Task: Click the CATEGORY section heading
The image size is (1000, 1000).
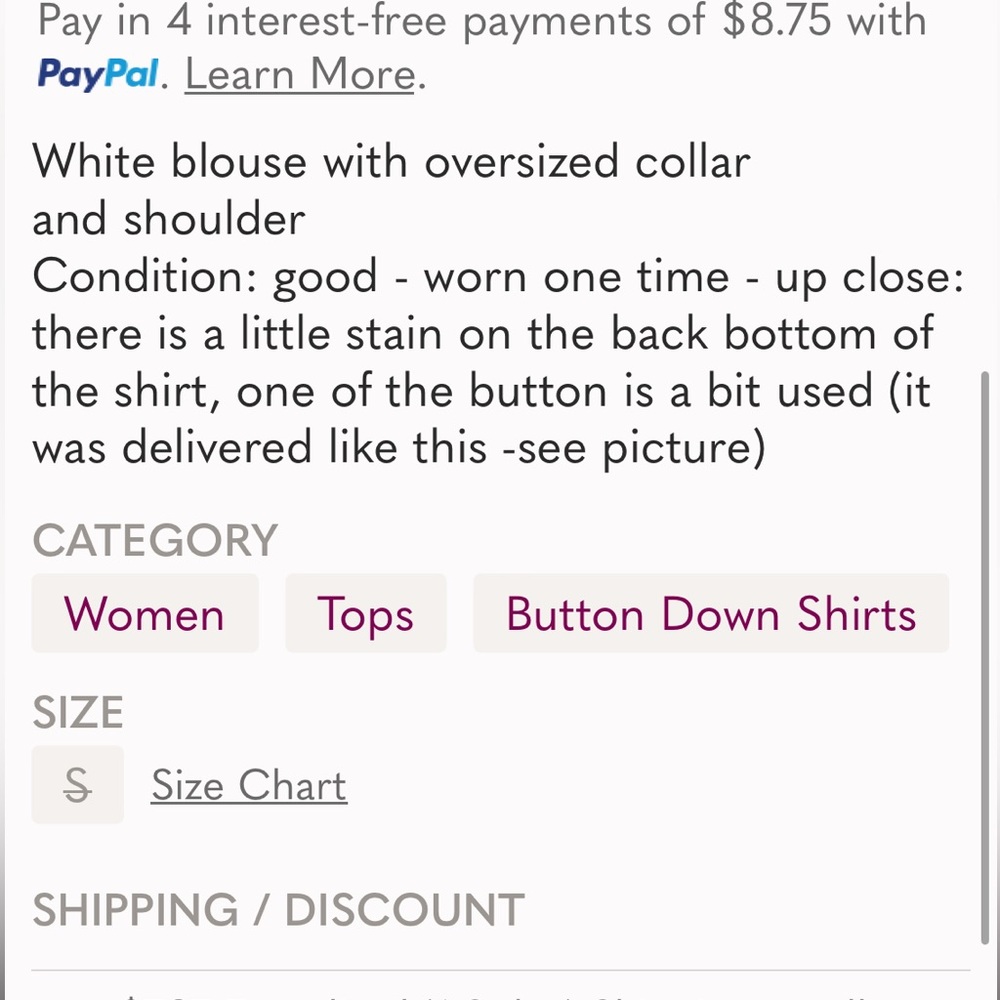Action: [x=155, y=540]
